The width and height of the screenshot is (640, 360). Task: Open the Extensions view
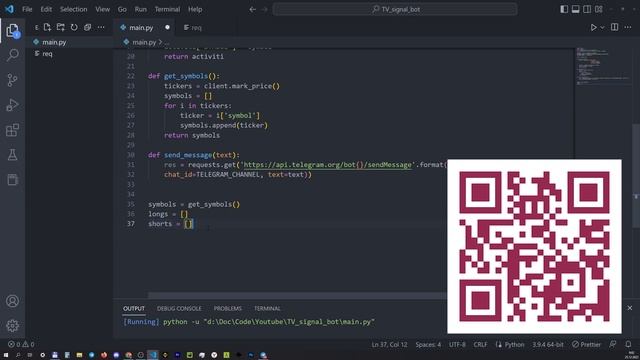(13, 130)
